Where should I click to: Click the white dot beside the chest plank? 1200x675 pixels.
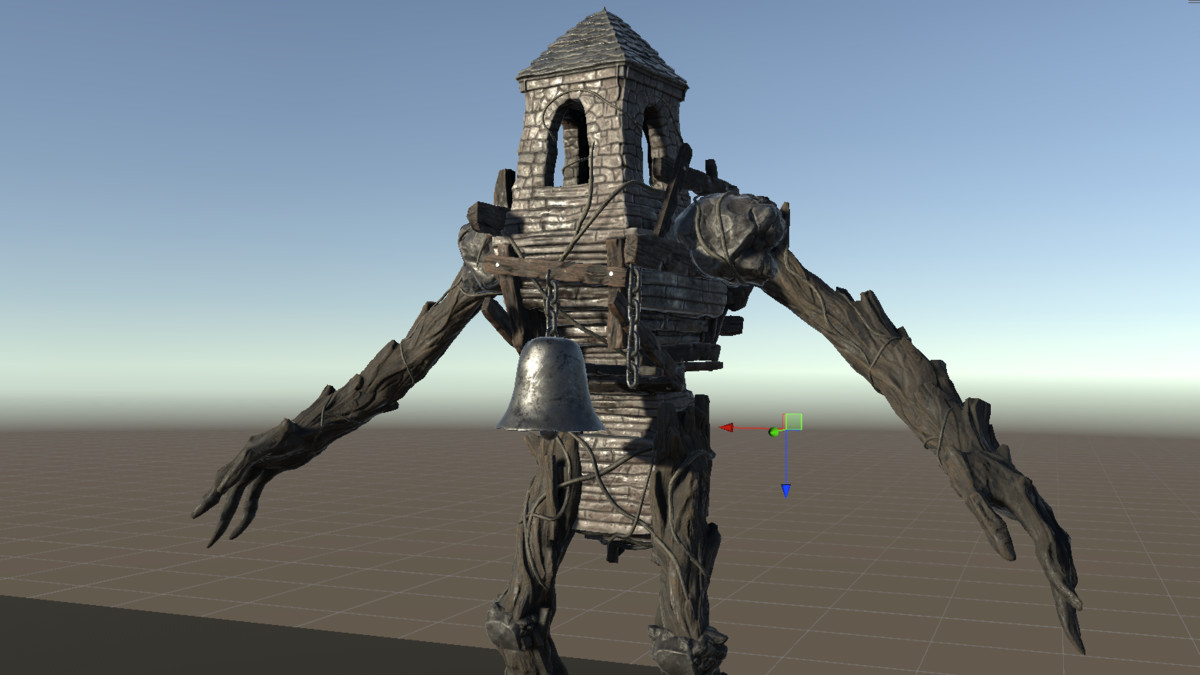coord(610,275)
